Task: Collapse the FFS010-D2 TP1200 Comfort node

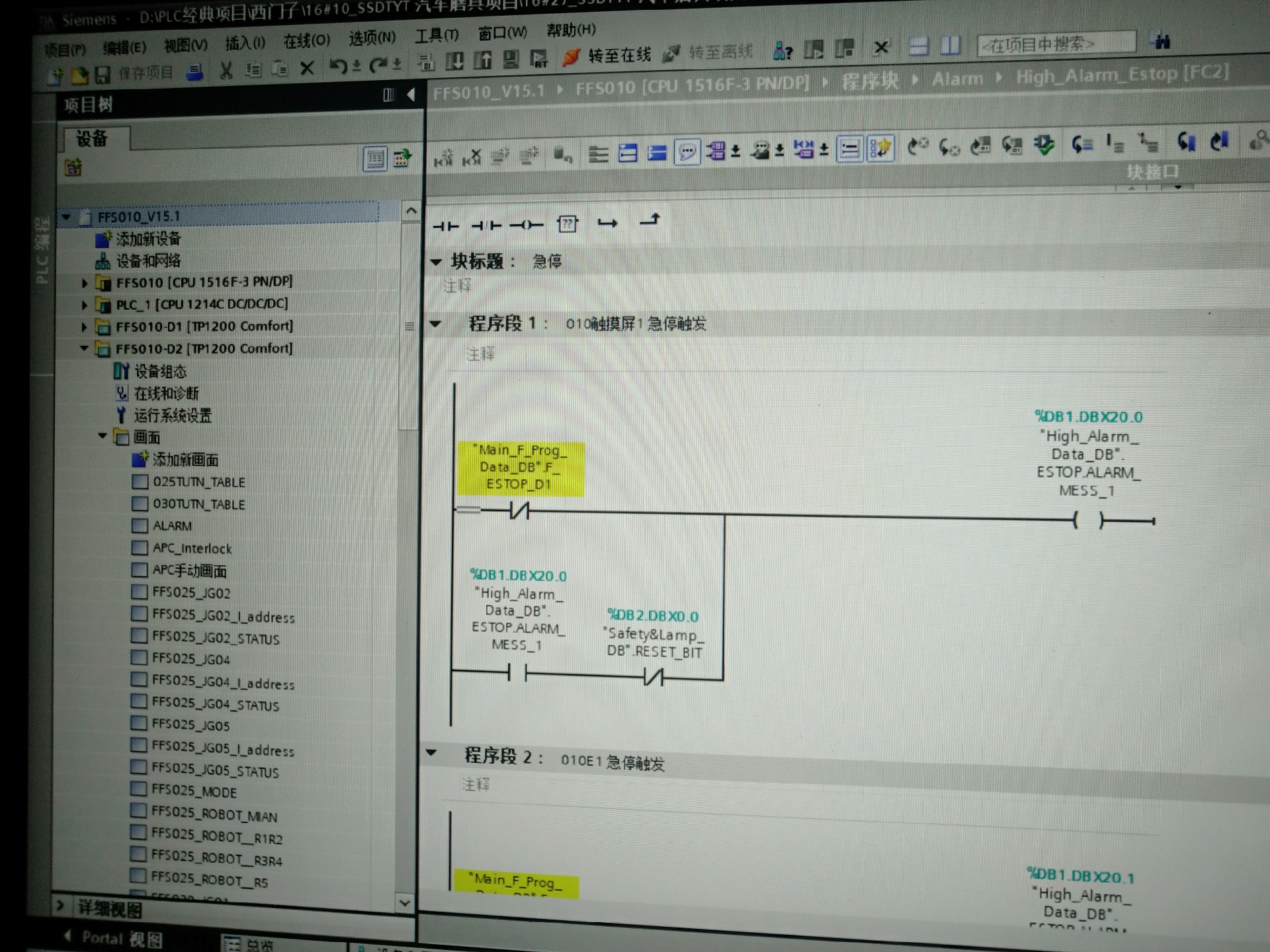Action: (84, 348)
